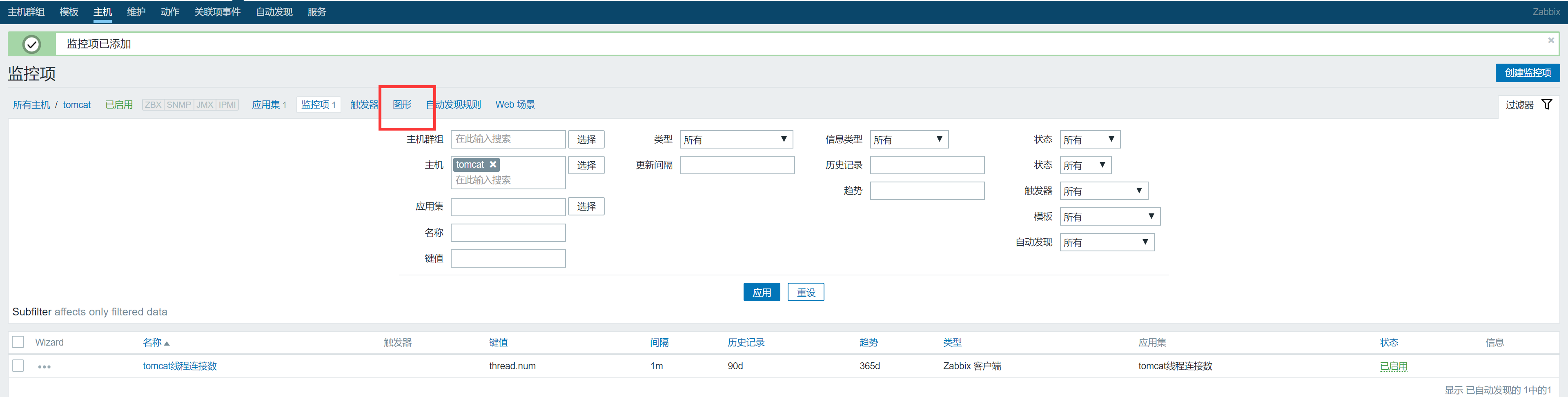Toggle the 已启用 status of the item
1568x397 pixels.
coord(1393,366)
